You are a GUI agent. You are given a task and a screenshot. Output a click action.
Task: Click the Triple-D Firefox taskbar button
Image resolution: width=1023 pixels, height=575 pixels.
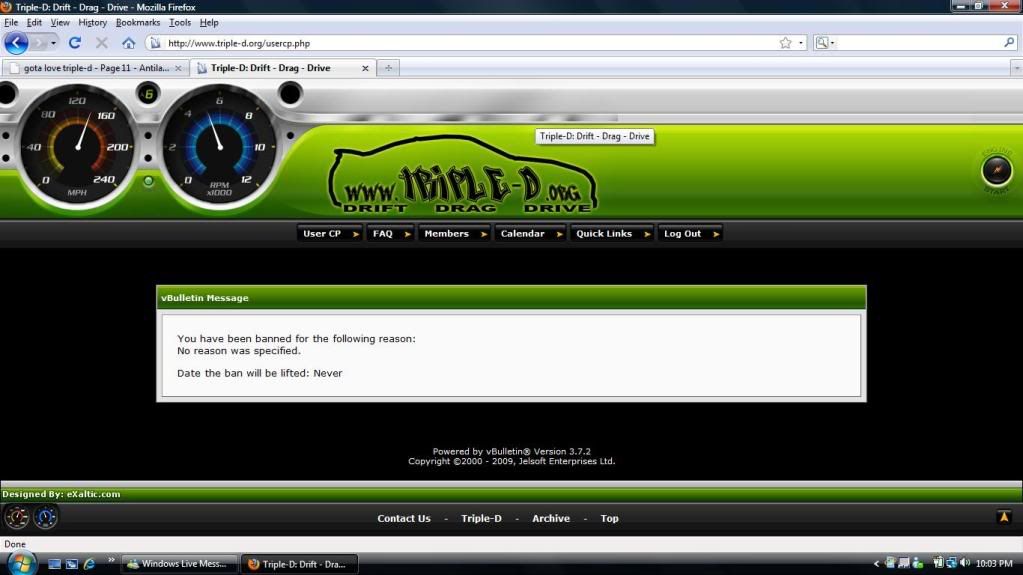pyautogui.click(x=299, y=564)
